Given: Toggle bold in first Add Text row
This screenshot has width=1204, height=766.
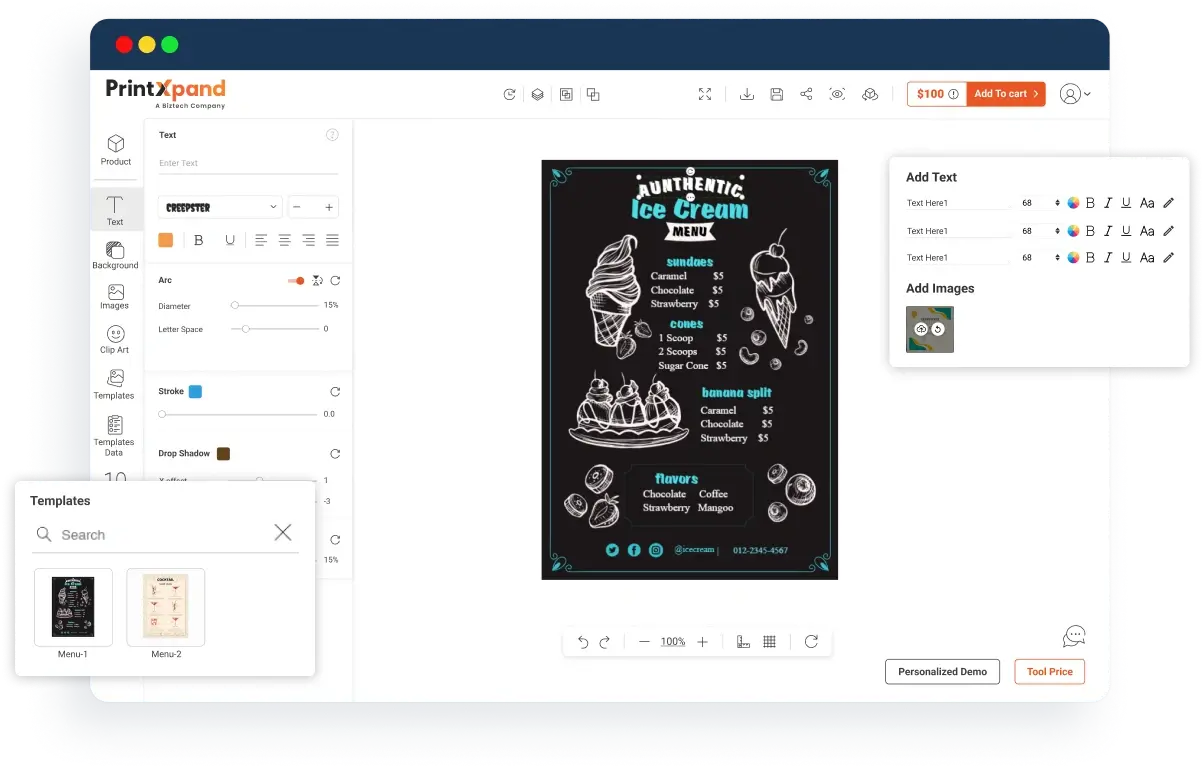Looking at the screenshot, I should pos(1091,203).
